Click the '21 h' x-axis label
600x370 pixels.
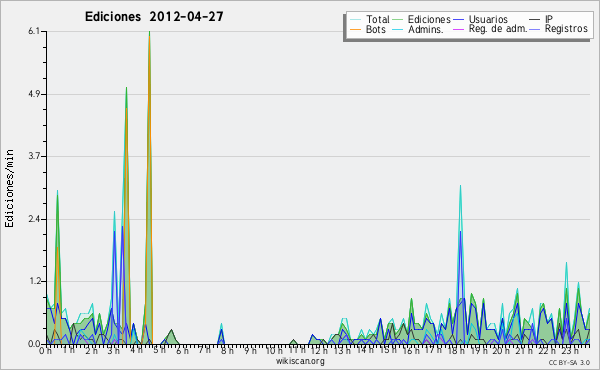(x=523, y=351)
